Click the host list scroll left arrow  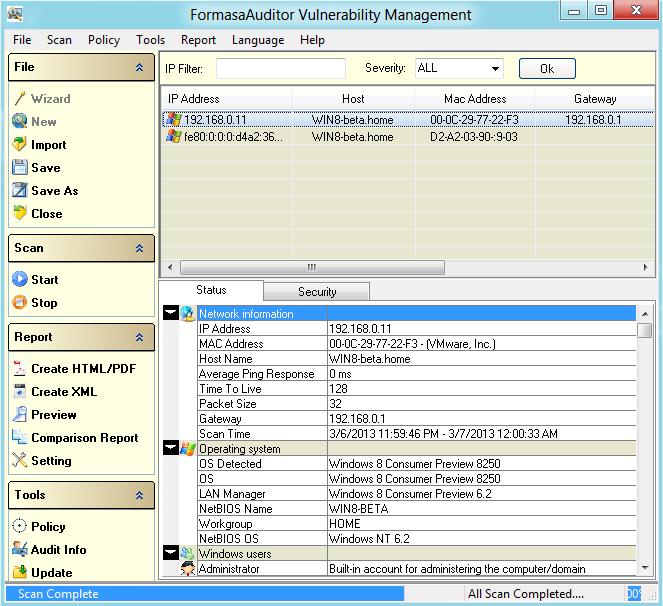[170, 267]
